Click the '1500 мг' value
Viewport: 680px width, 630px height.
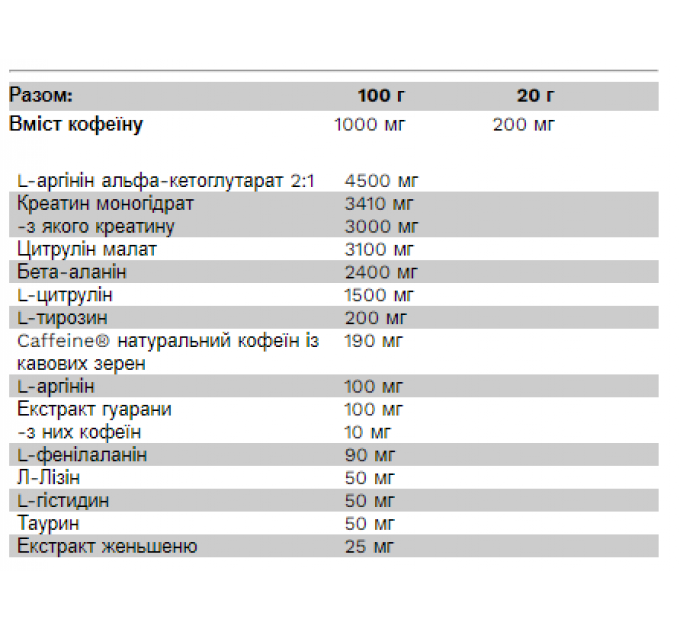[x=379, y=295]
